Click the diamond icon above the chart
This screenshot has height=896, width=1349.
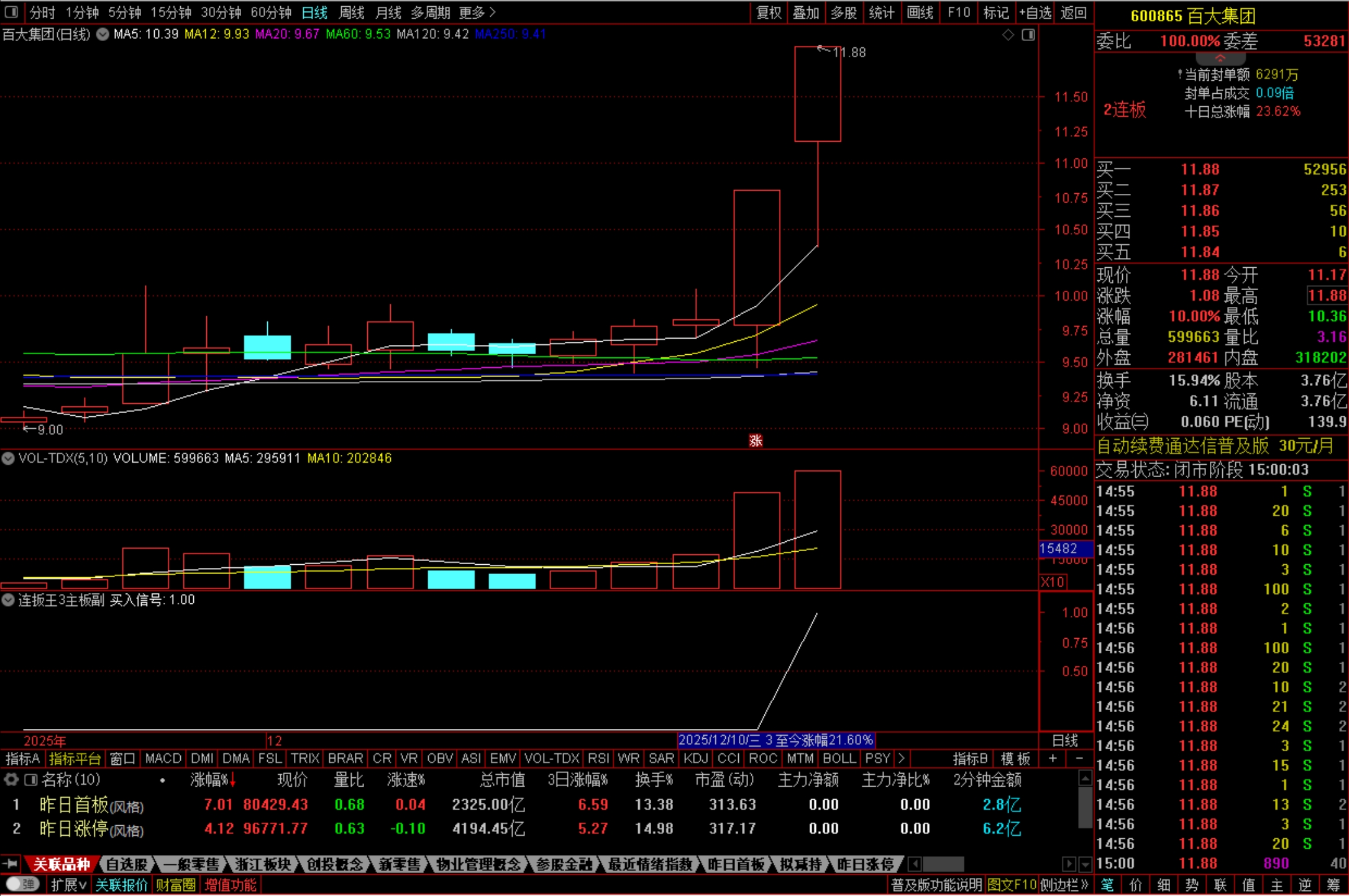coord(1008,35)
